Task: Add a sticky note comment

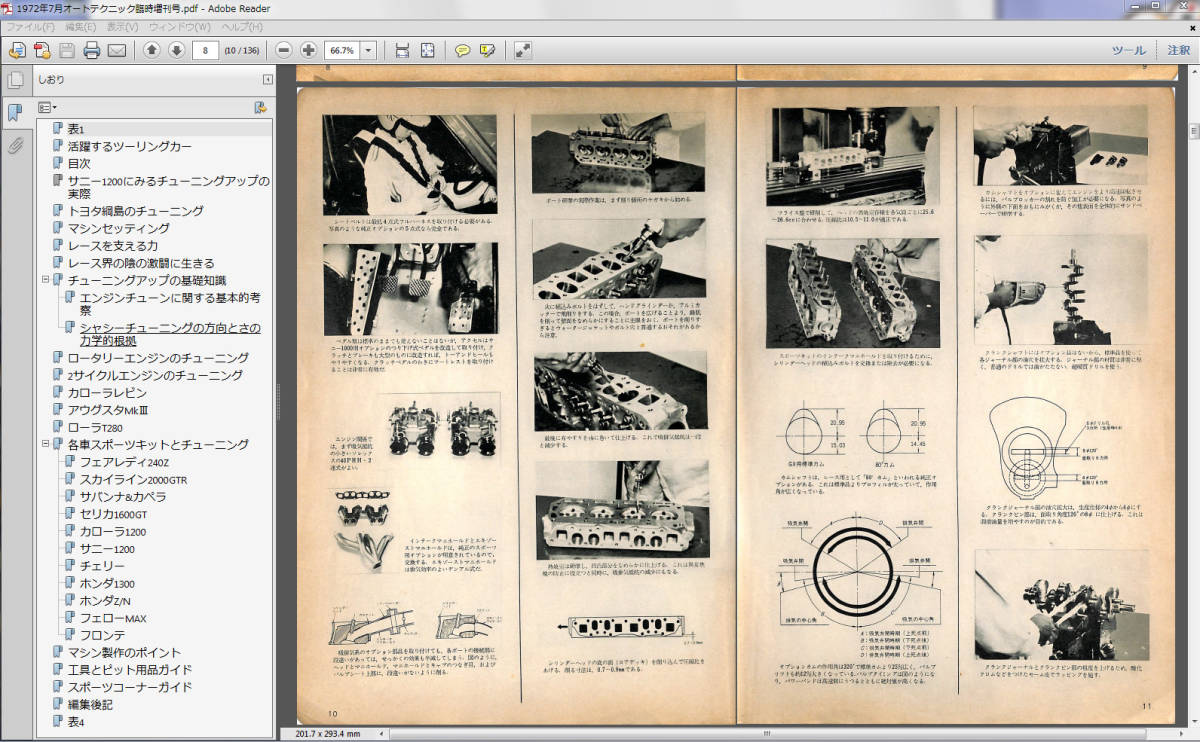Action: [462, 50]
